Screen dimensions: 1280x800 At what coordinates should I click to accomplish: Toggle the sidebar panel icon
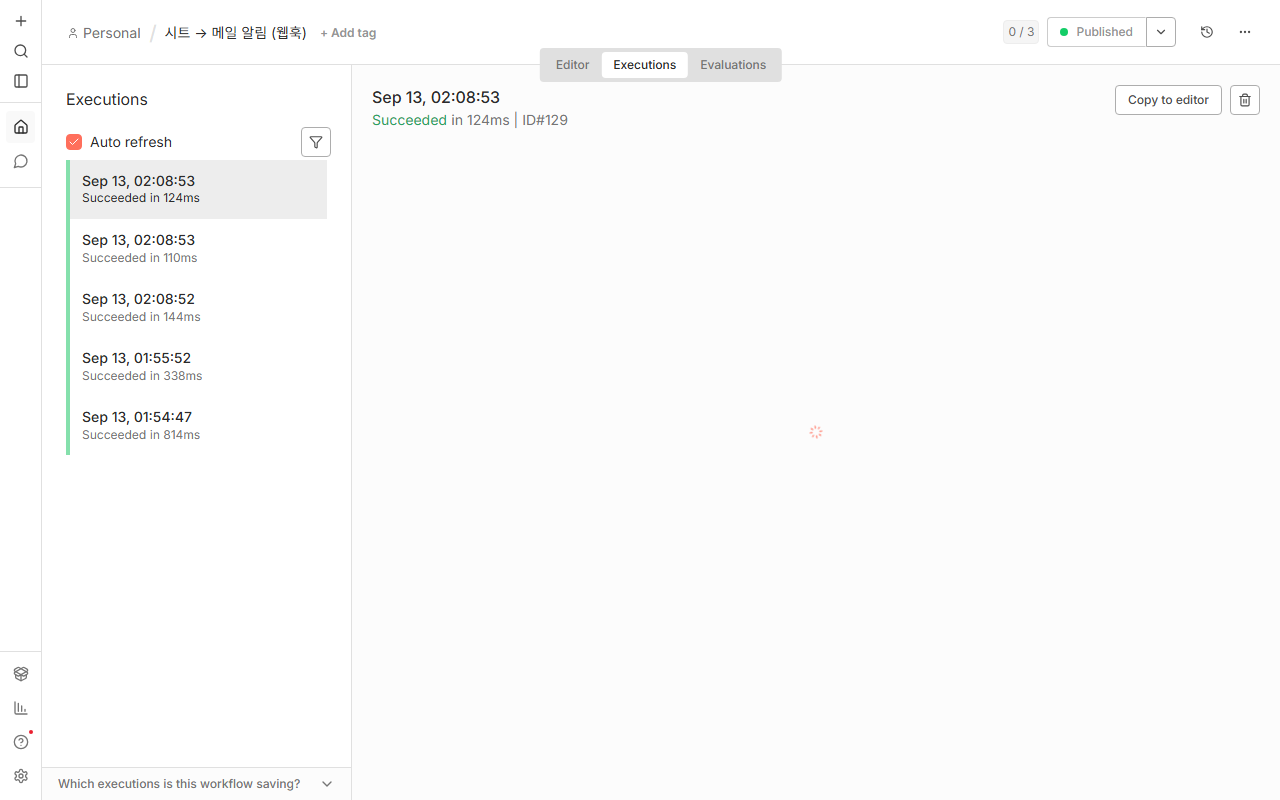point(21,81)
